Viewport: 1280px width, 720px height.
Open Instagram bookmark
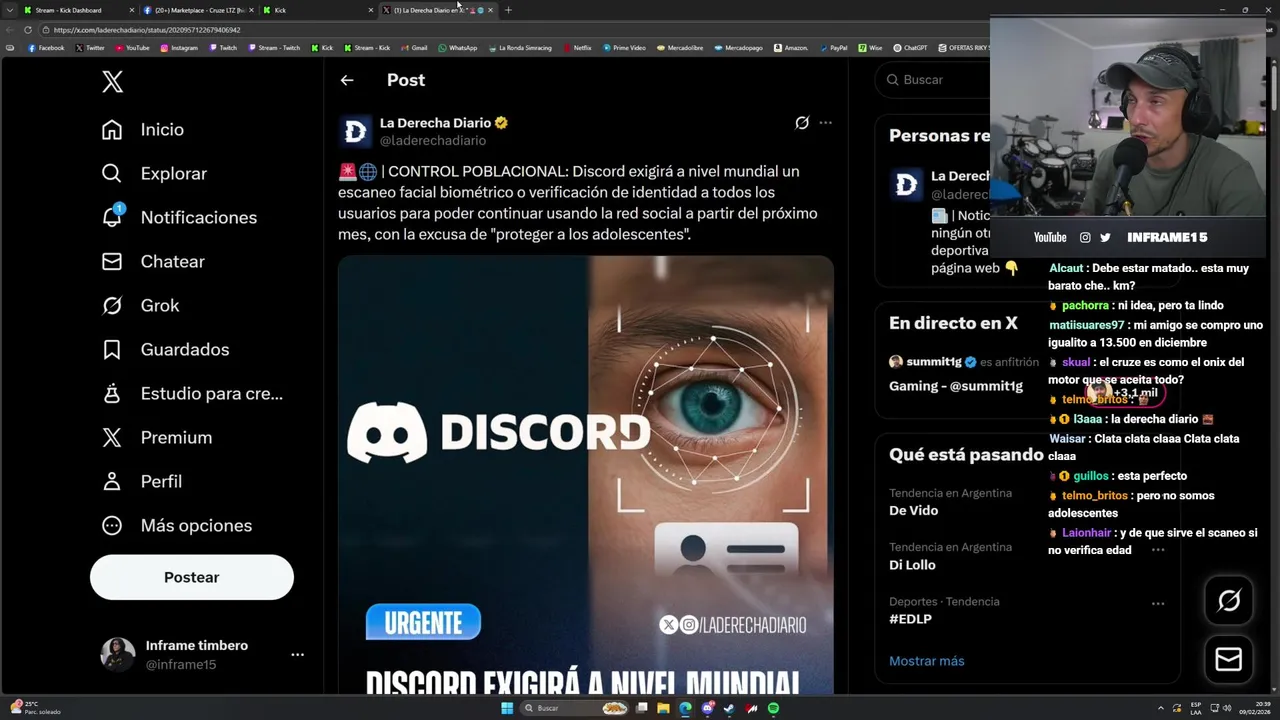point(179,48)
